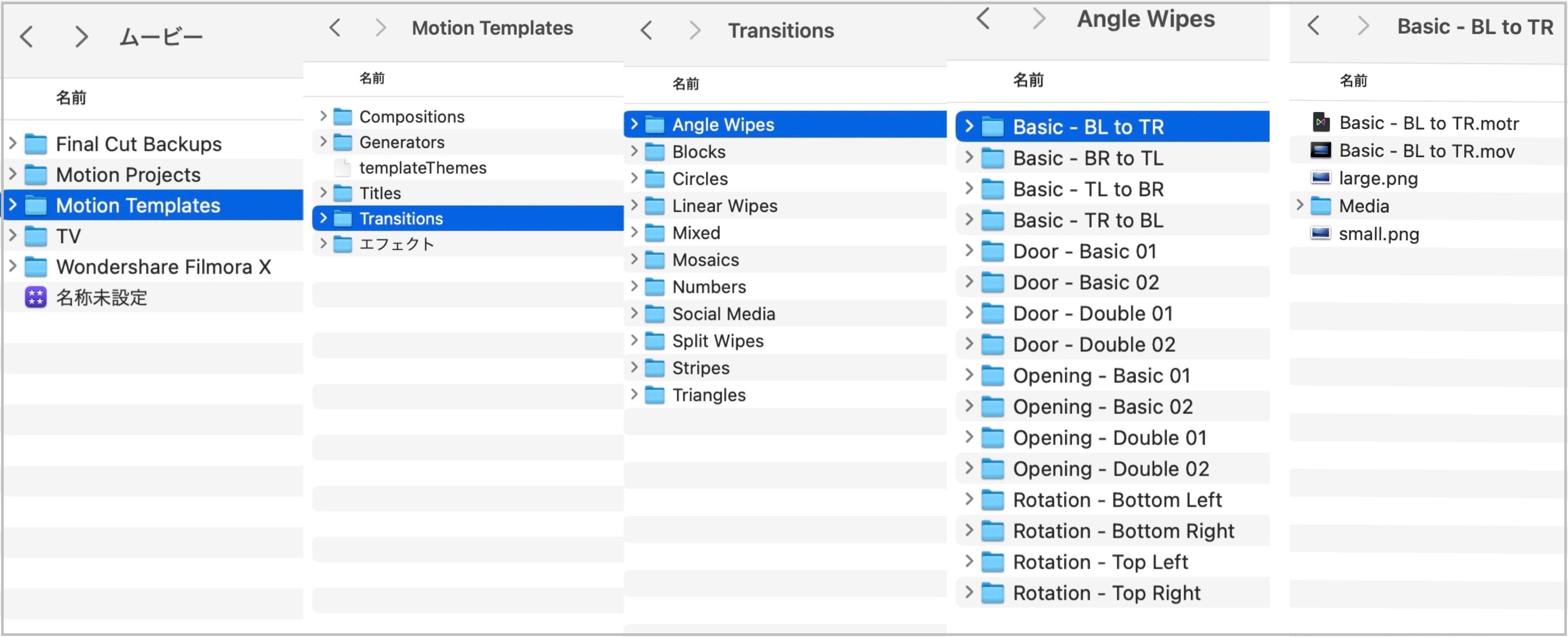Click the Basic - BL to TR.mov file icon
The width and height of the screenshot is (1568, 637).
(1320, 150)
